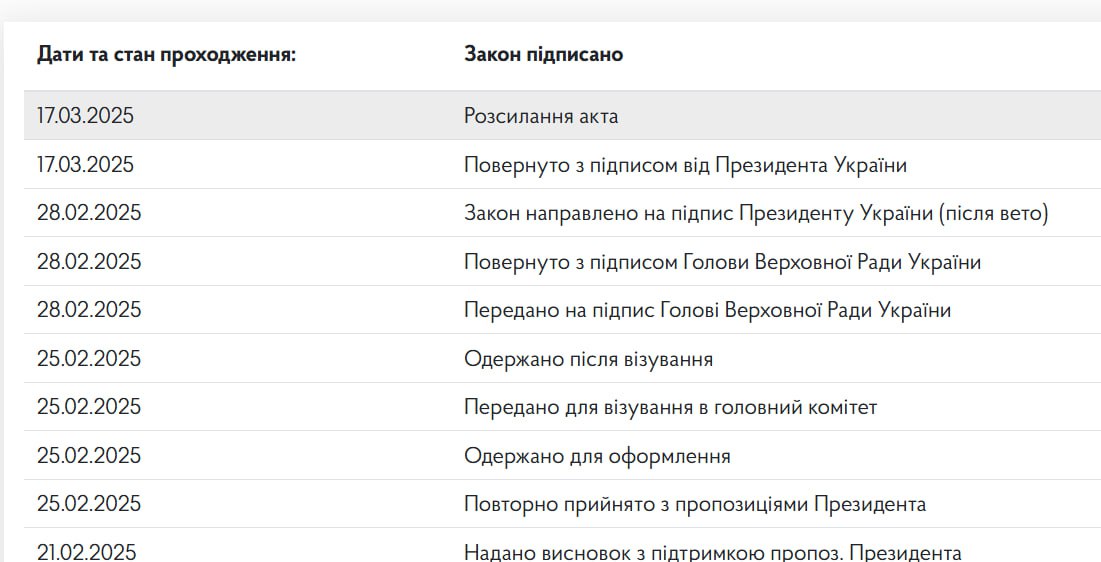Click "Передано на підпис Голові Верховної Ради України"

click(707, 310)
